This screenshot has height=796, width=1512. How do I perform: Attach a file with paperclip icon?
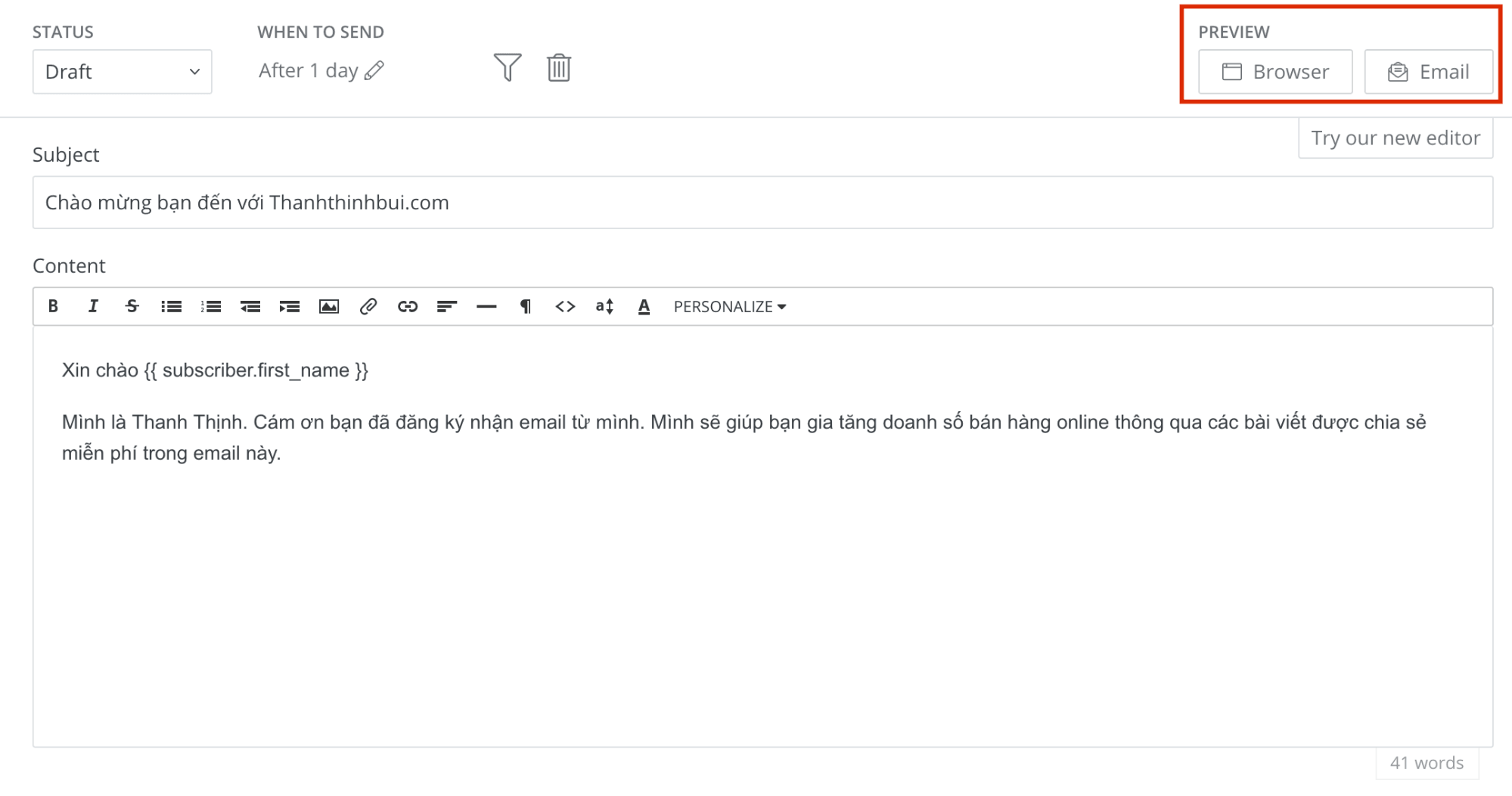pyautogui.click(x=368, y=306)
